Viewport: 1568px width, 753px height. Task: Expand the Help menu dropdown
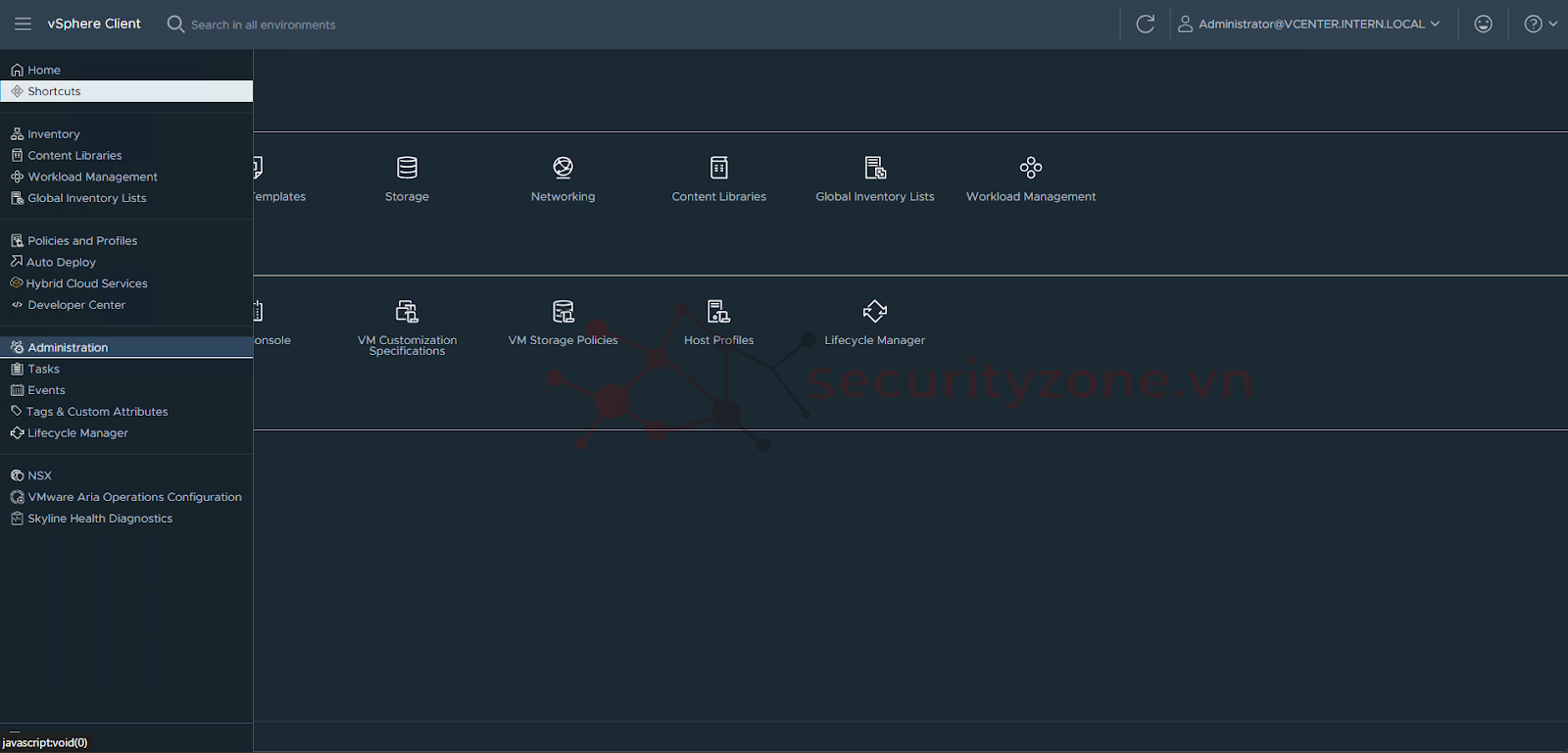click(1540, 24)
